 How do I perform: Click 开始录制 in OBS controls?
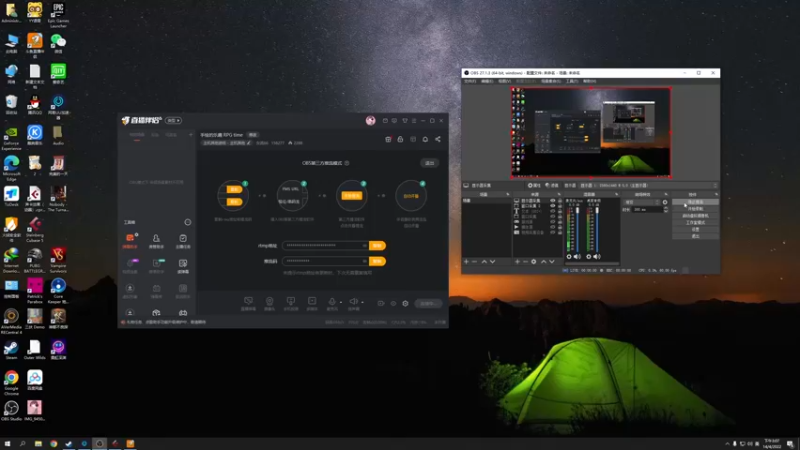(695, 209)
